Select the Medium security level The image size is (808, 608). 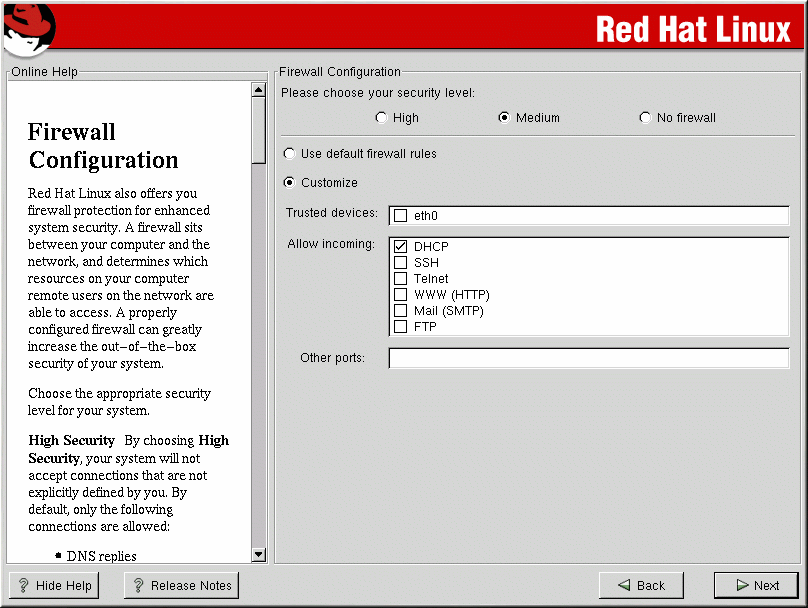coord(504,118)
